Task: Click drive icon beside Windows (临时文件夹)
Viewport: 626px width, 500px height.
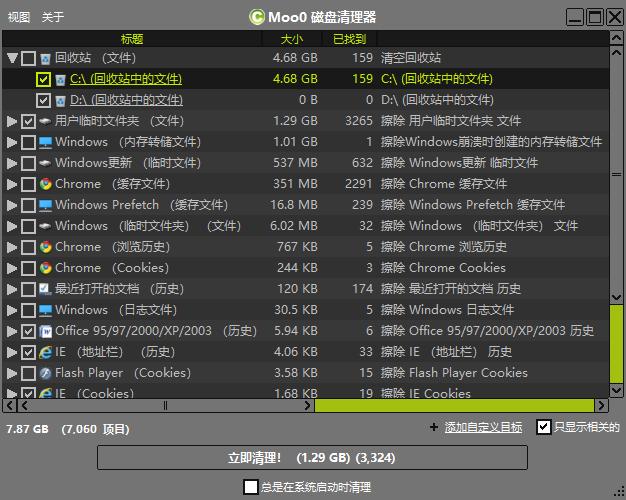Action: click(x=46, y=226)
